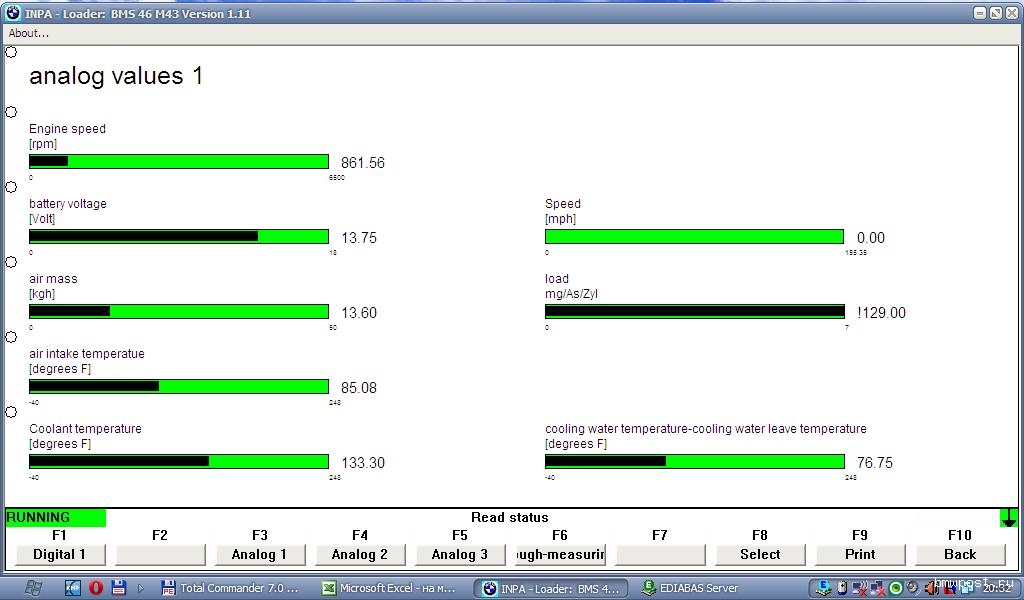Expand the quick launch overflow arrow
This screenshot has height=600, width=1024.
coord(141,588)
